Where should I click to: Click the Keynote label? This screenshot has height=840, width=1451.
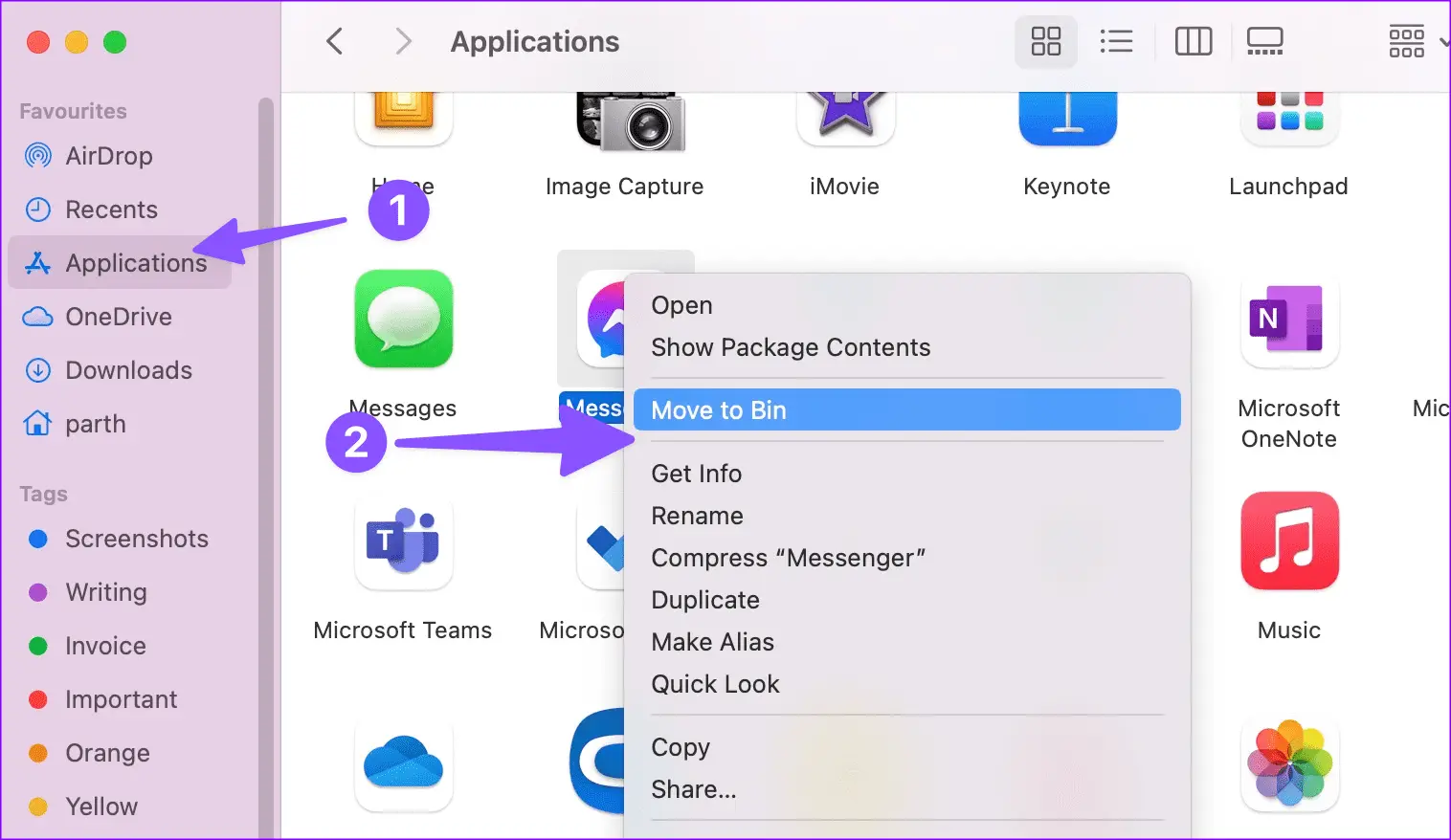tap(1067, 187)
